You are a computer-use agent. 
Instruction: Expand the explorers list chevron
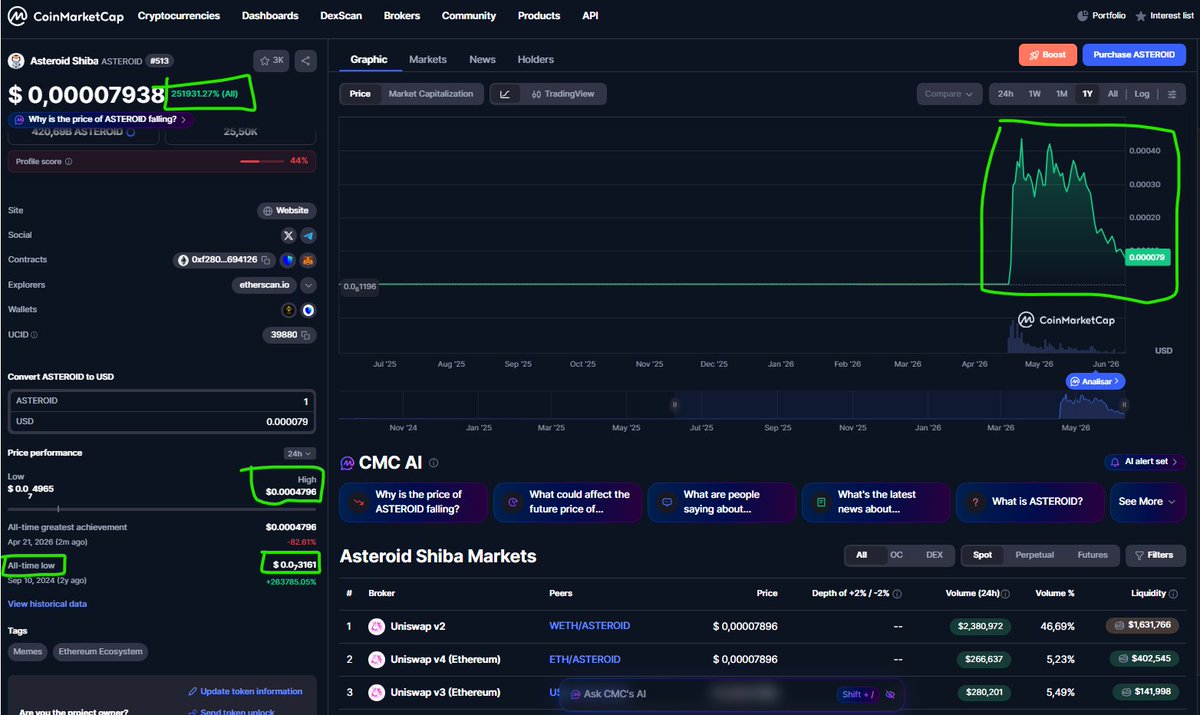point(308,285)
